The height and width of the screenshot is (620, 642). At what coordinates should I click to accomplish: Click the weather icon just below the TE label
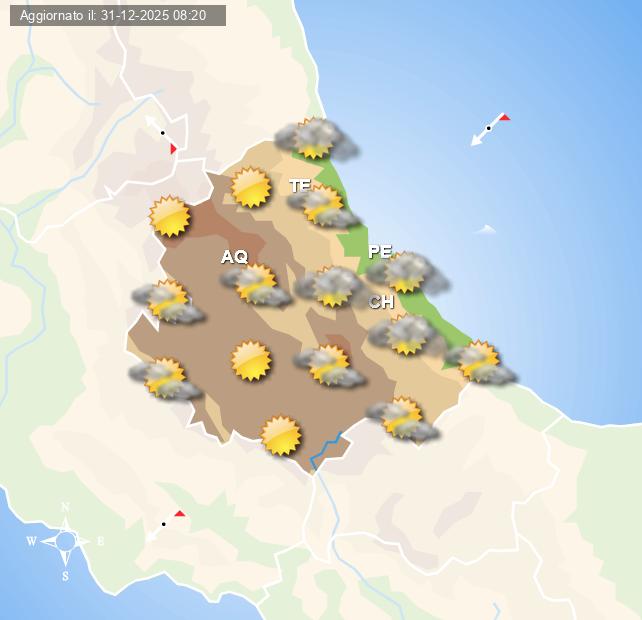(323, 206)
